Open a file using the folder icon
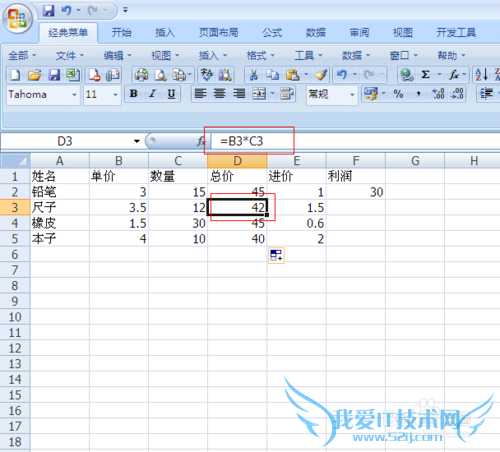The width and height of the screenshot is (500, 452). 34,75
